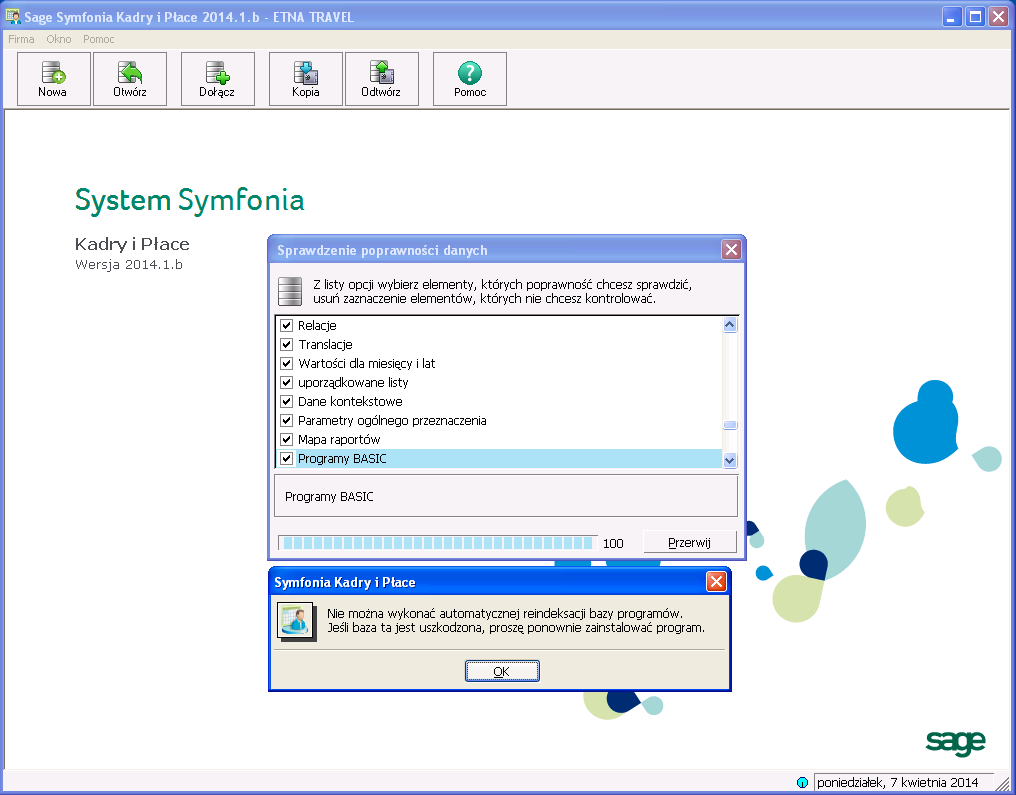
Task: Click the list scrollbar up arrow
Action: coord(730,325)
